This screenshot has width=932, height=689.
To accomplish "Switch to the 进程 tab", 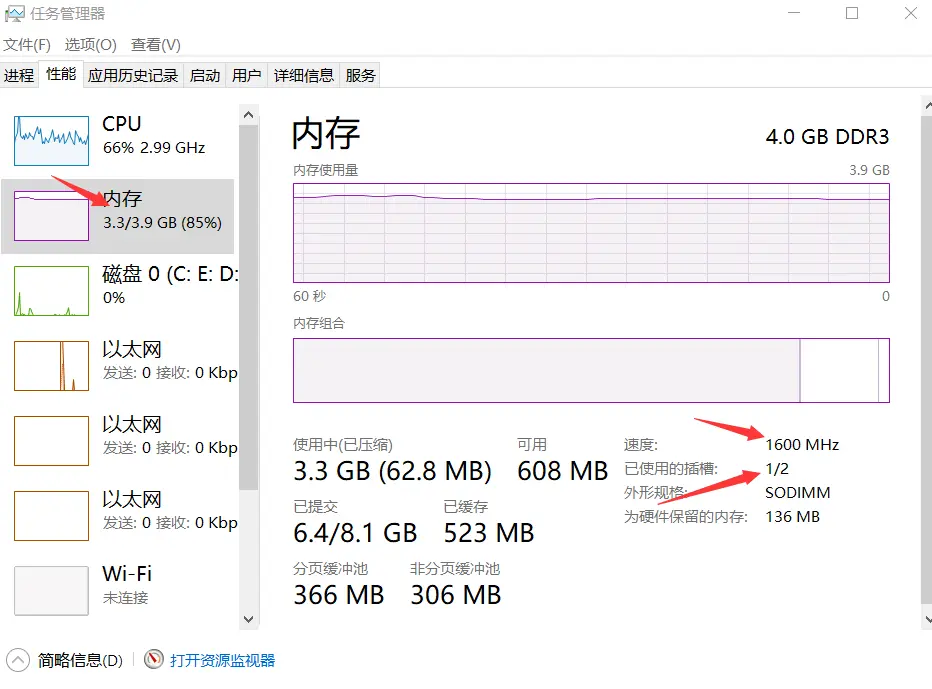I will coord(19,75).
